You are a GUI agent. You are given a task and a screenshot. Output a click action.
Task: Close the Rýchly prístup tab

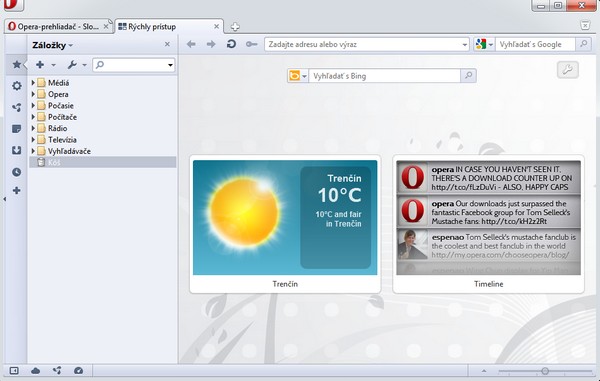(216, 26)
